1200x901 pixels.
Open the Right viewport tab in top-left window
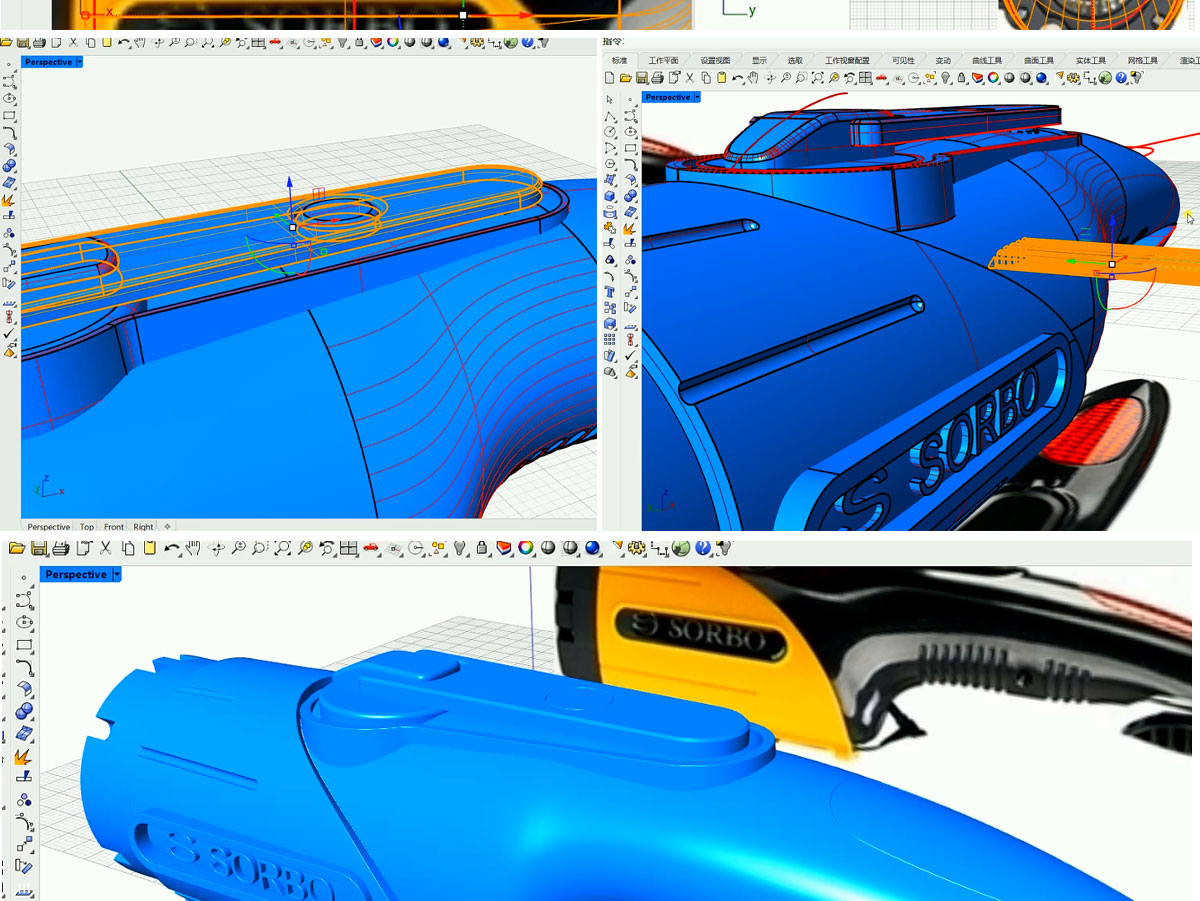144,526
